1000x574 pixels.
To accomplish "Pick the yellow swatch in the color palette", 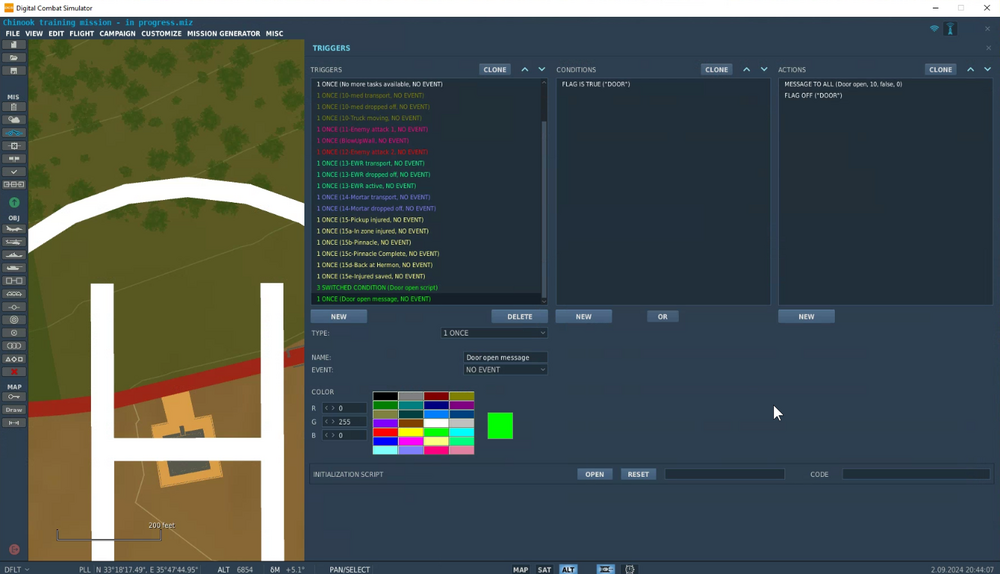I will point(411,432).
